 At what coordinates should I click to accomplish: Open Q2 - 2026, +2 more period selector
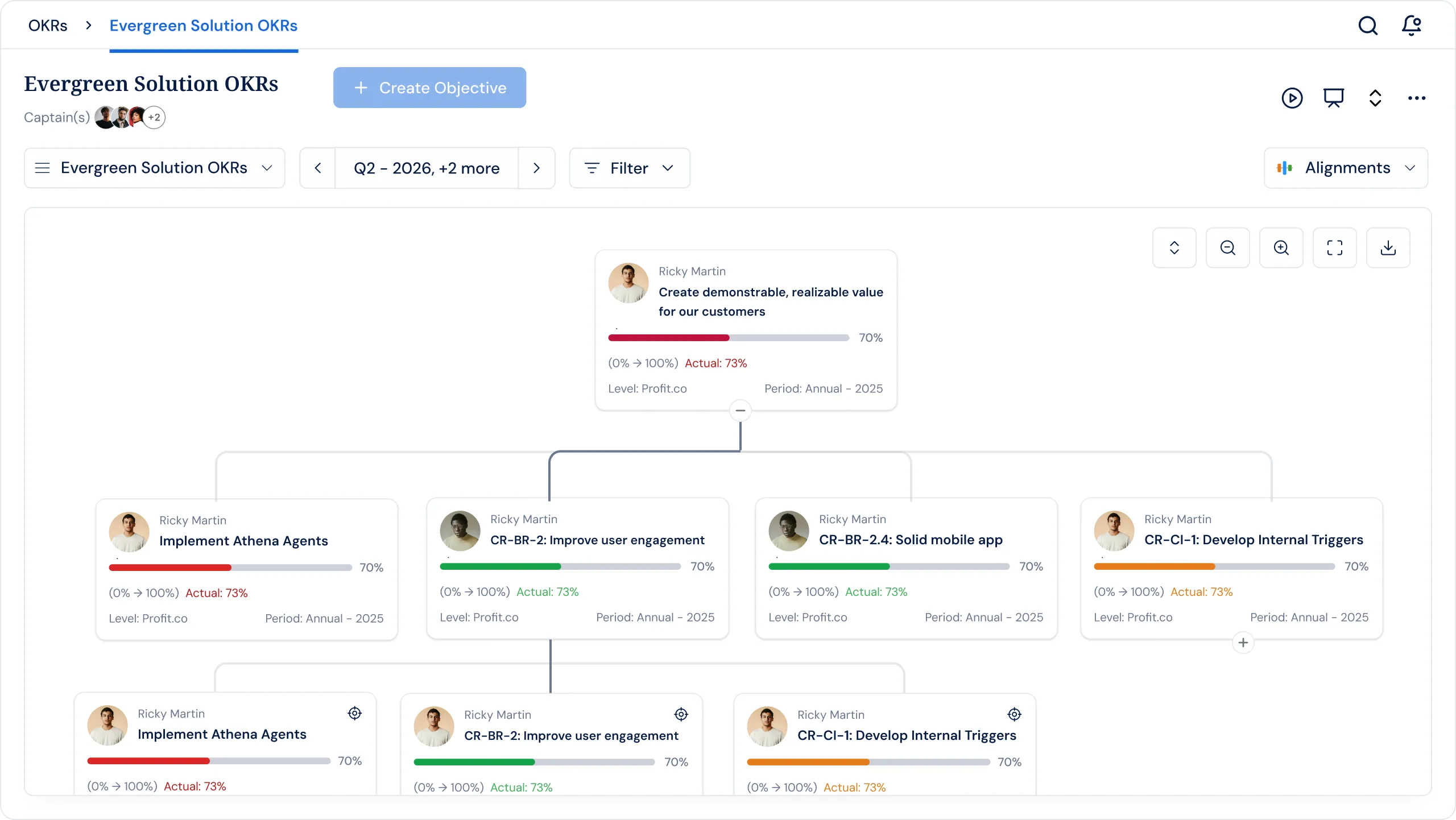coord(427,168)
